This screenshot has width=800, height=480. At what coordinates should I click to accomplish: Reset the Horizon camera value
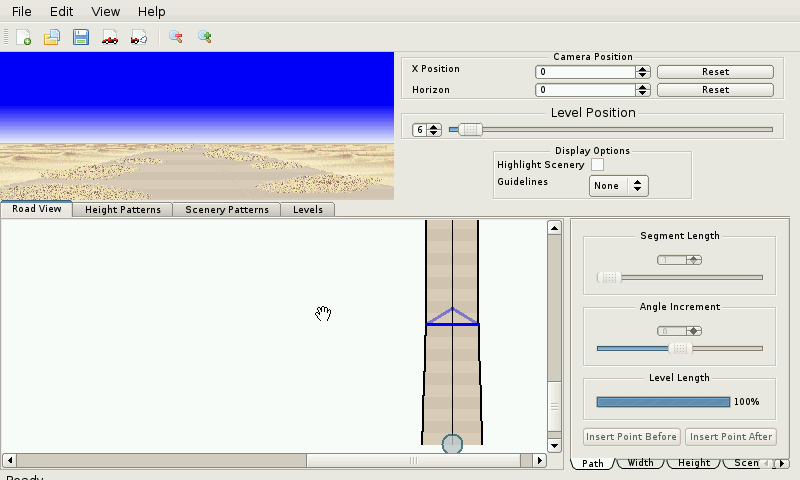click(x=715, y=90)
